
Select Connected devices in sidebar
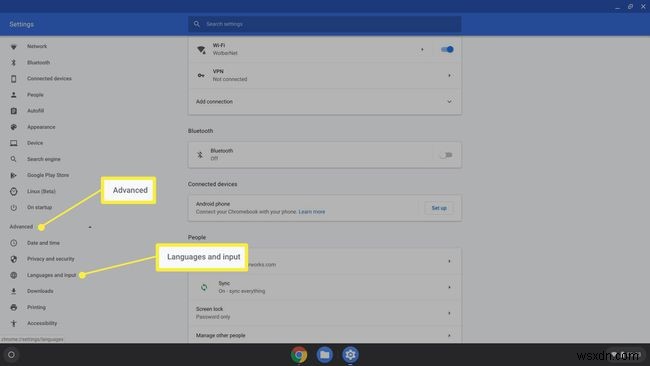pos(49,79)
